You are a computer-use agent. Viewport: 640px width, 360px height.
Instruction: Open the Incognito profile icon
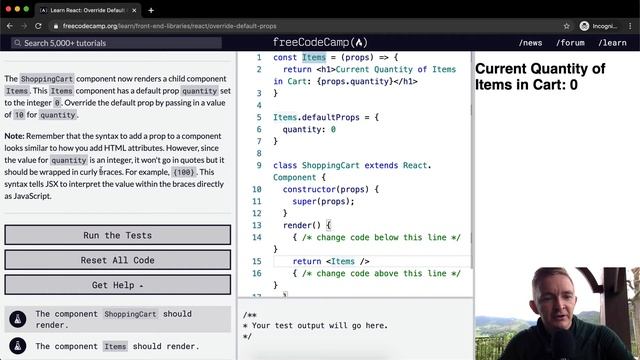tap(584, 26)
